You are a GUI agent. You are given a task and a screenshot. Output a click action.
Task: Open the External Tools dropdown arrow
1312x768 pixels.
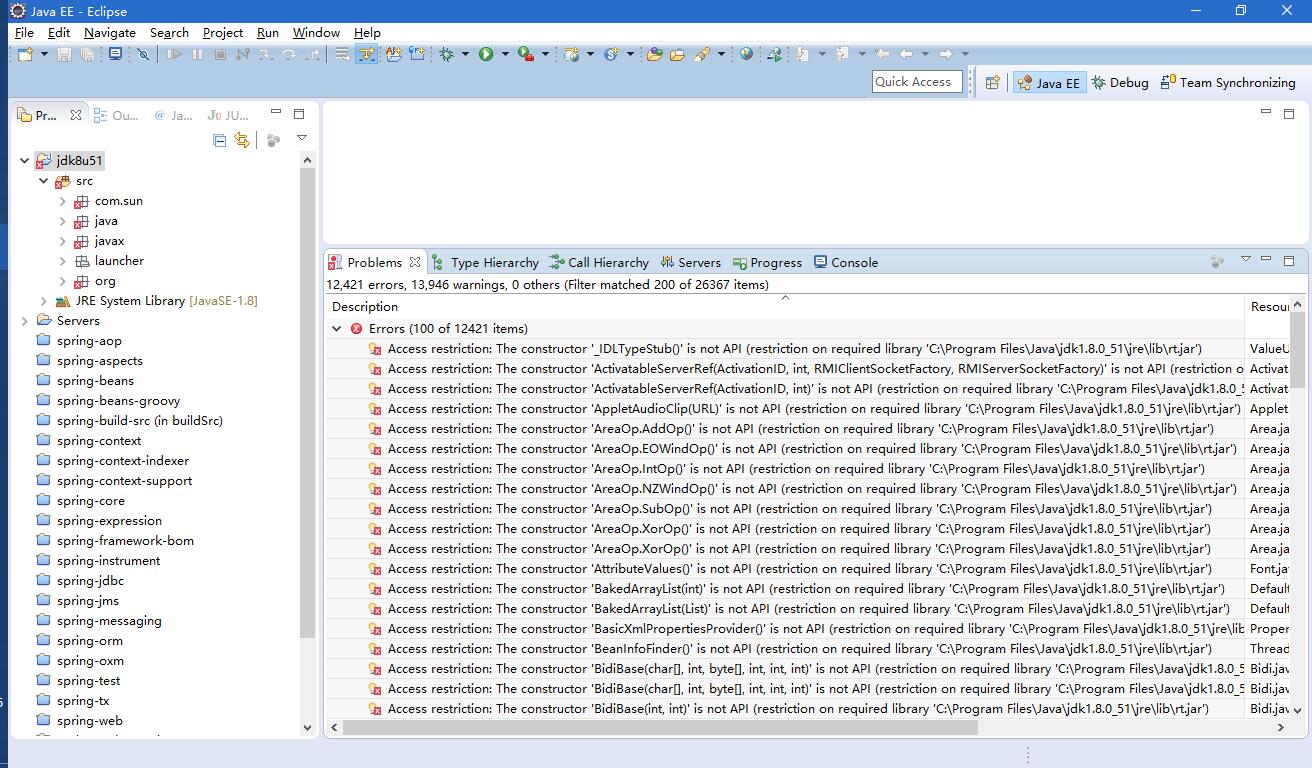[x=545, y=54]
